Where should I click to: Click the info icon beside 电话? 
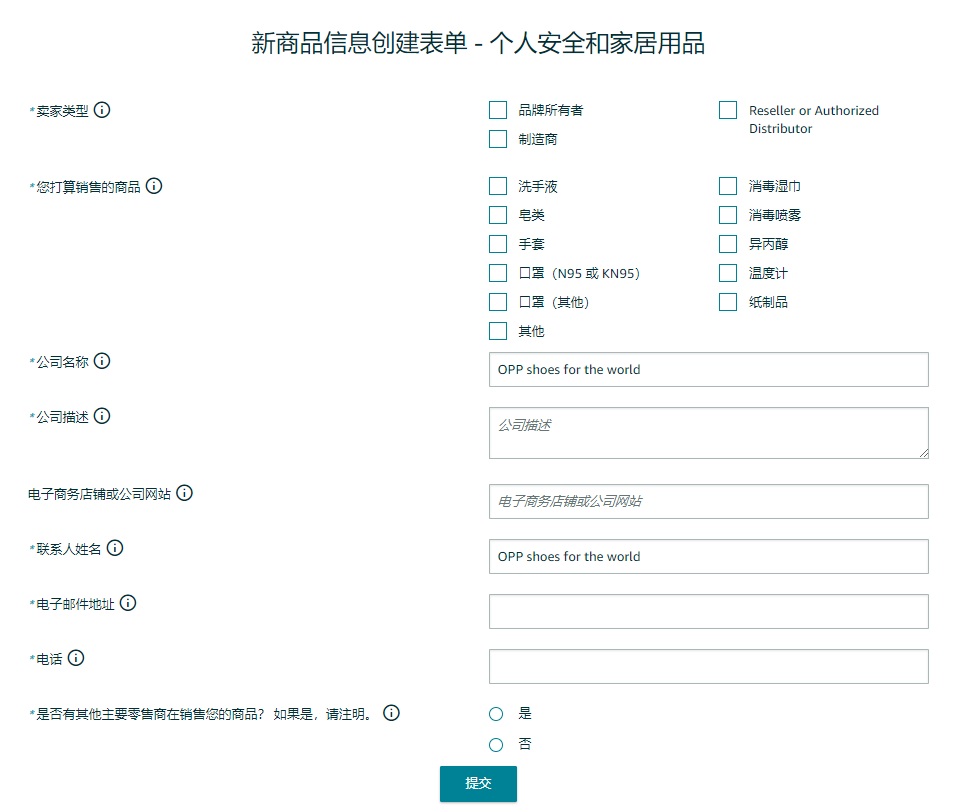(75, 658)
